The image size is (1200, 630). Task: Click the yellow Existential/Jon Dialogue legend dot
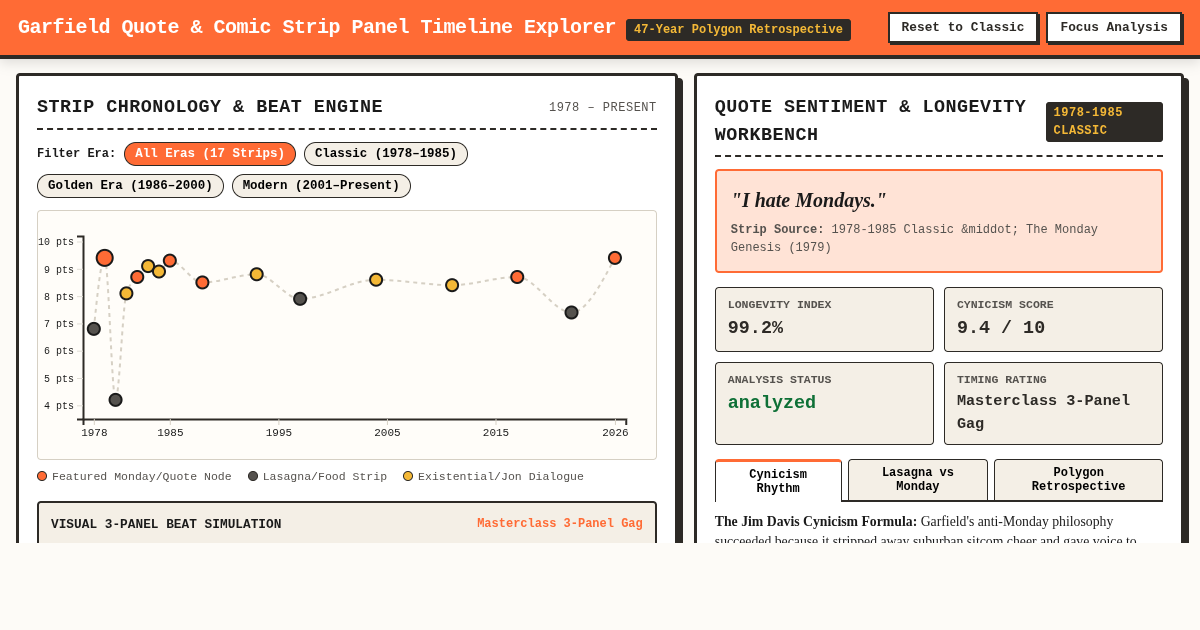(x=408, y=477)
